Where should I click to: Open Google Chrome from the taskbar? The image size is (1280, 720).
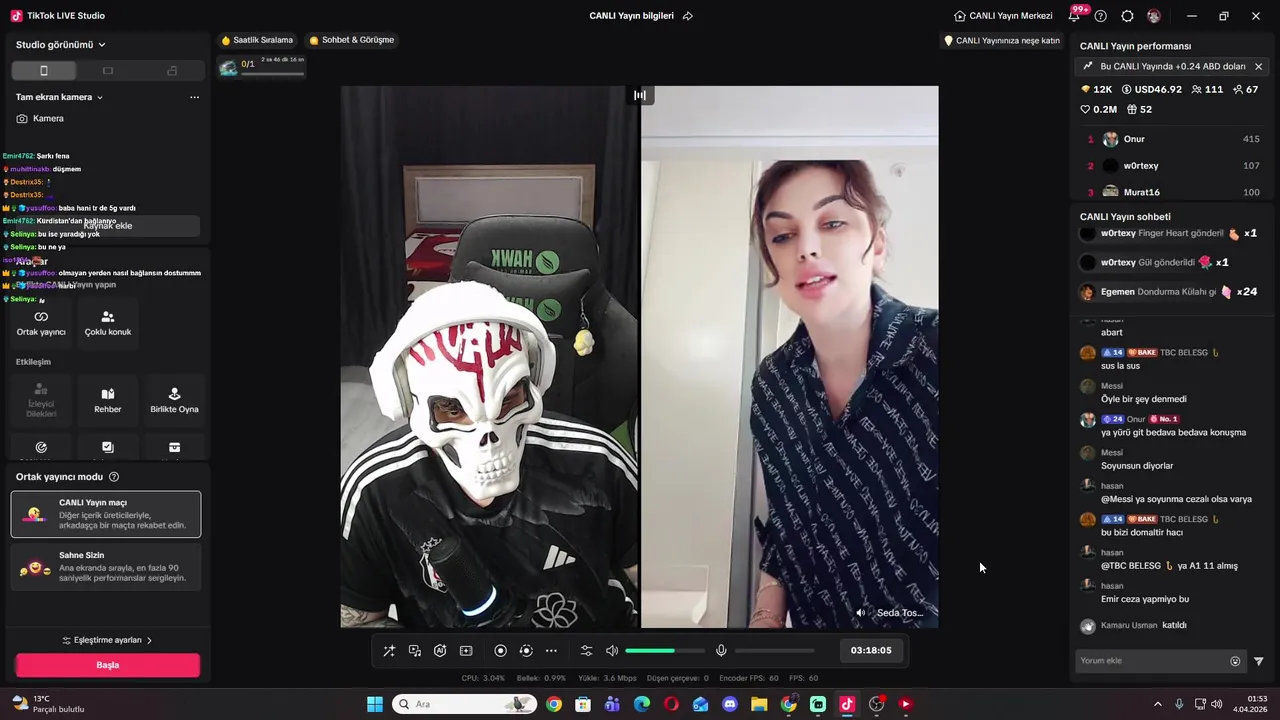point(554,704)
